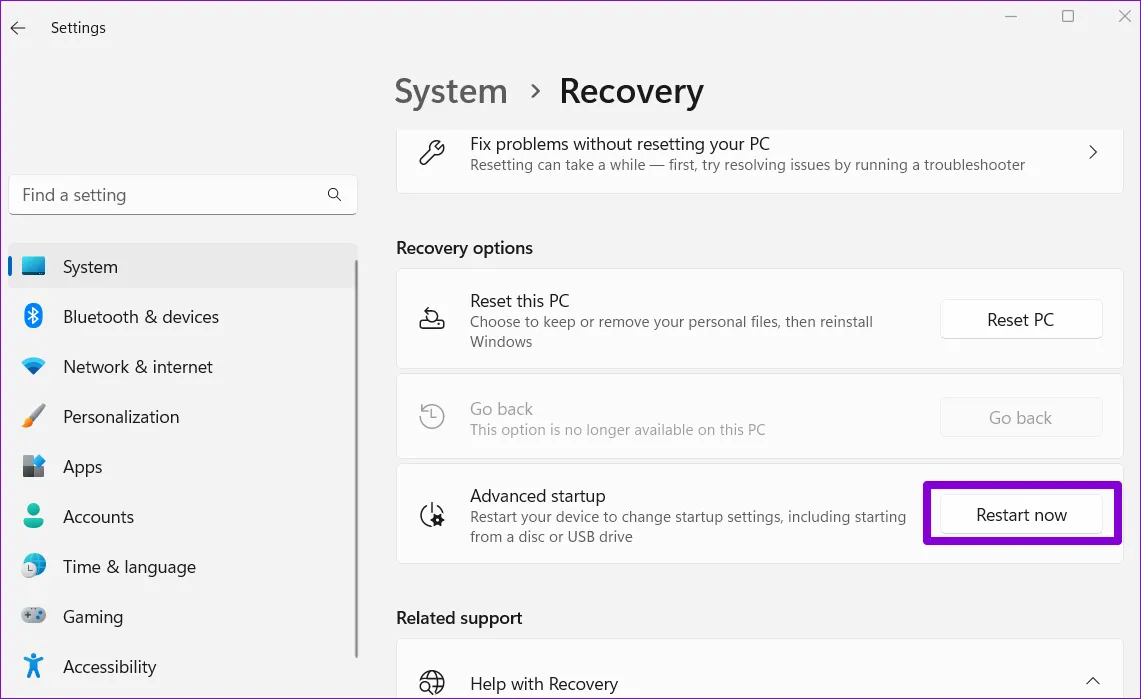This screenshot has height=699, width=1141.
Task: Click the Accessibility icon in sidebar
Action: pos(33,667)
